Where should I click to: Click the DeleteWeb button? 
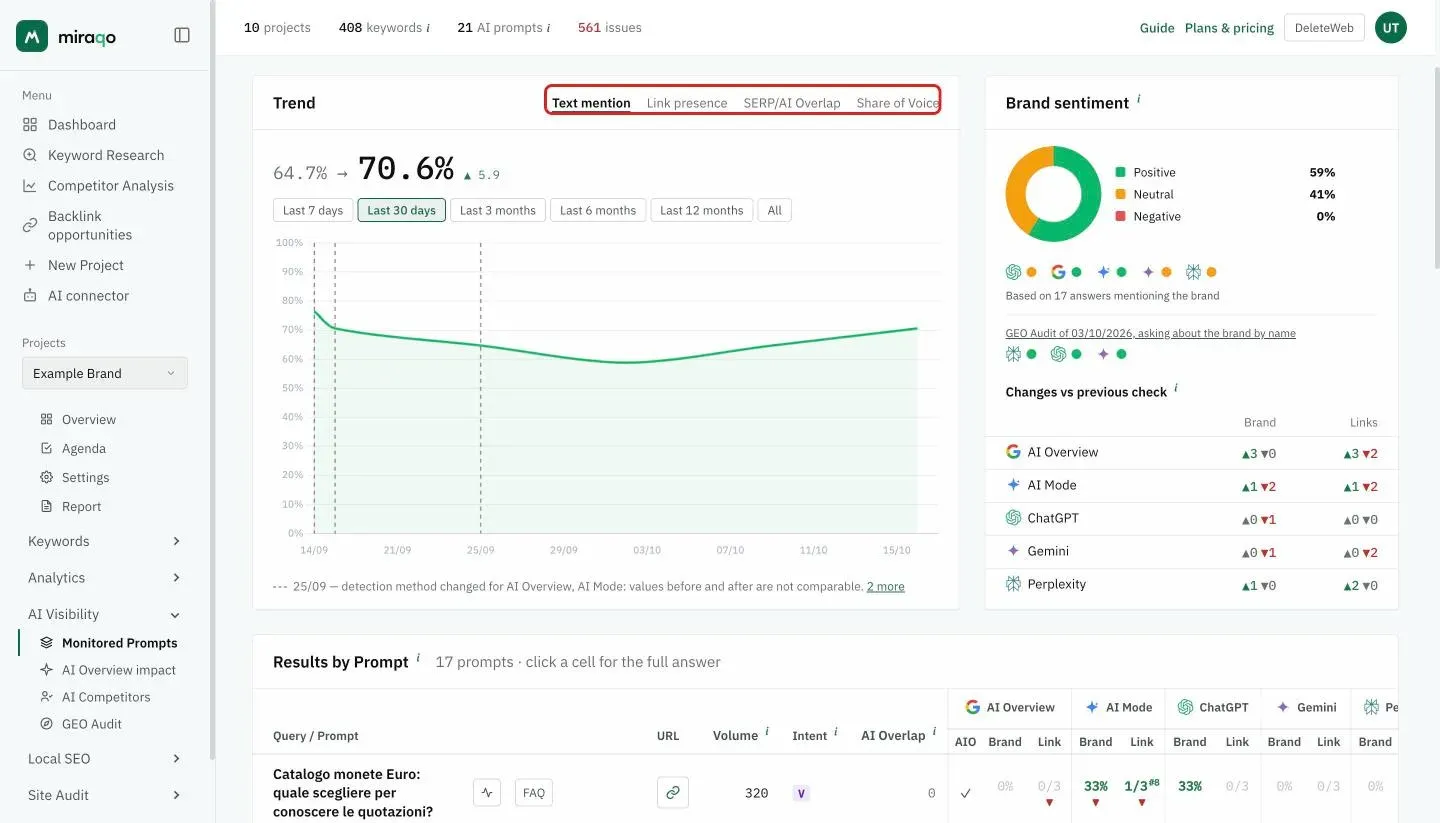point(1324,28)
